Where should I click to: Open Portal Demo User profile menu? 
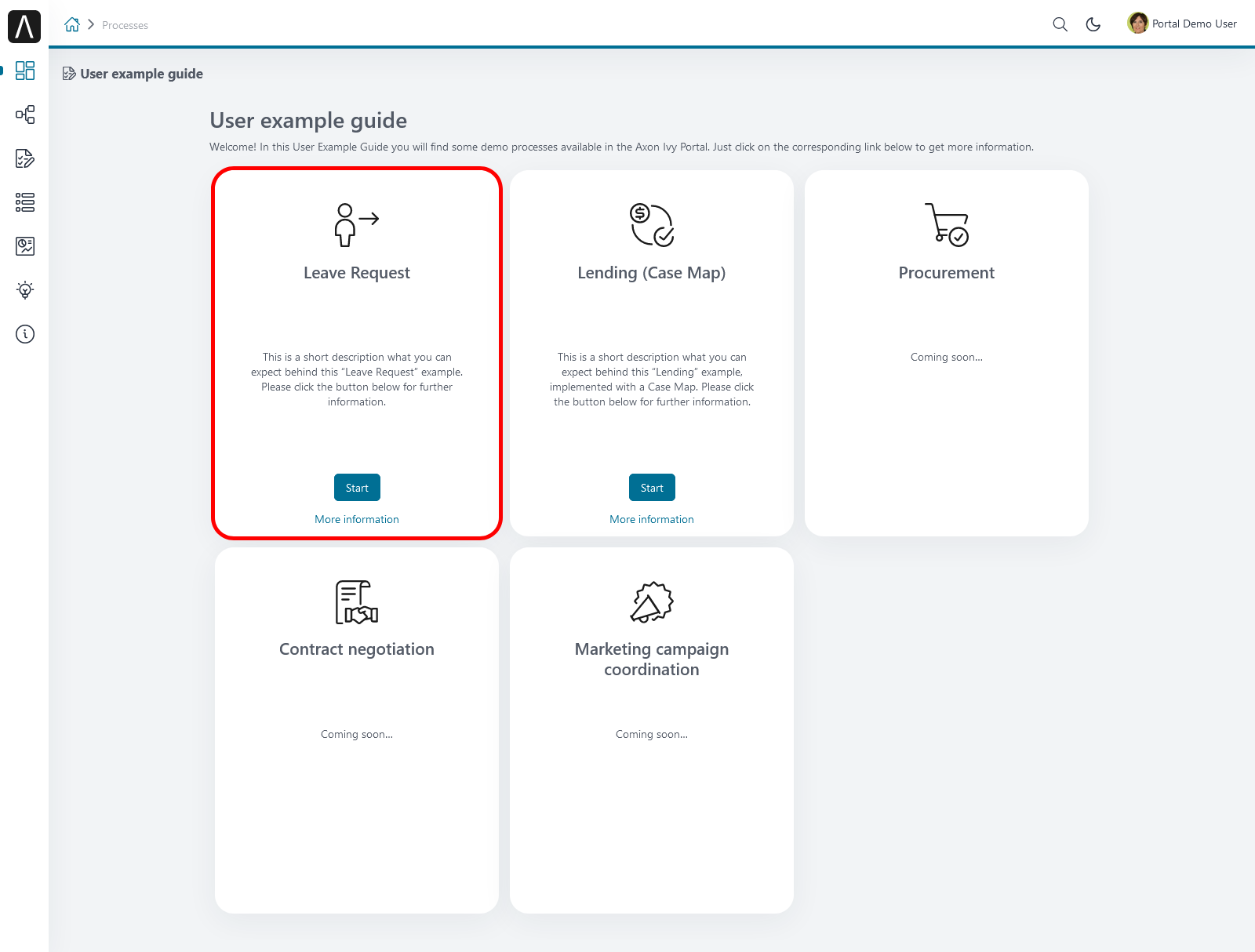pyautogui.click(x=1182, y=24)
